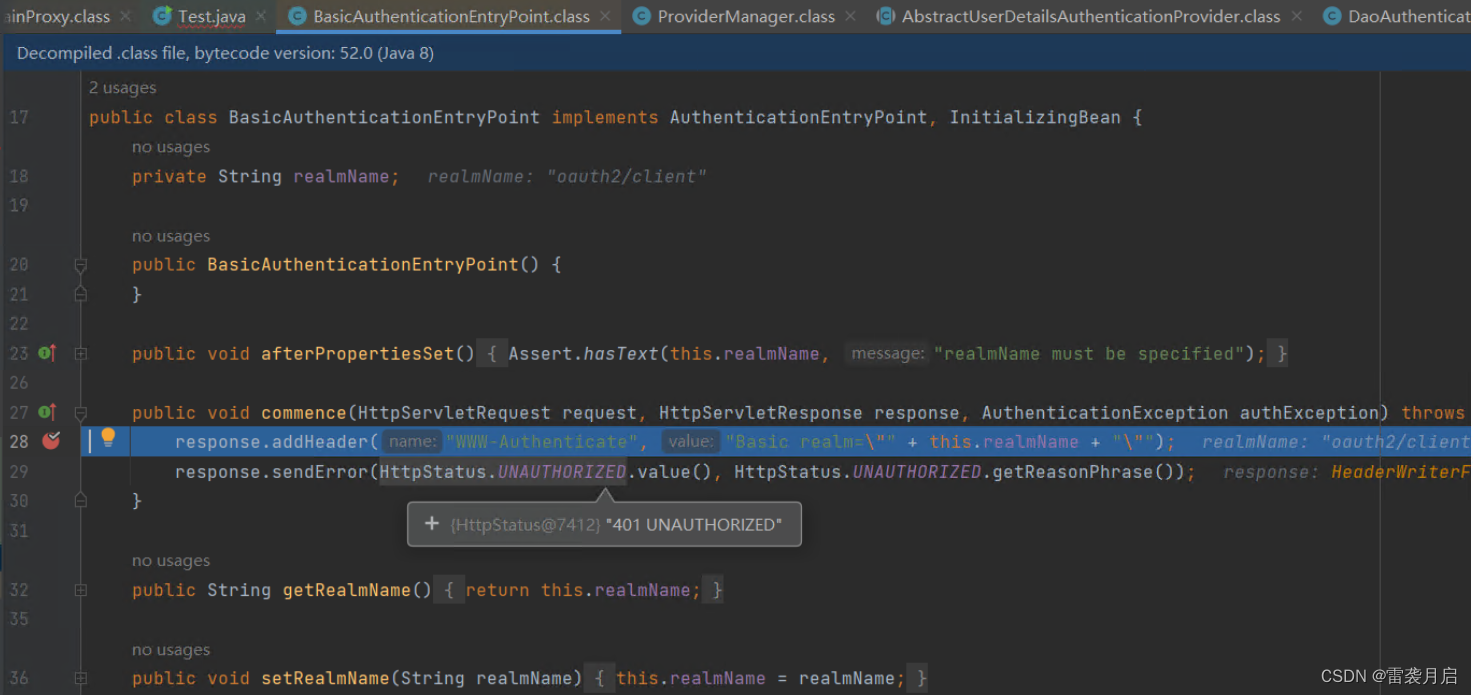Click the "WWW-Authenticate" string literal
This screenshot has height=695, width=1473.
pyautogui.click(x=541, y=442)
